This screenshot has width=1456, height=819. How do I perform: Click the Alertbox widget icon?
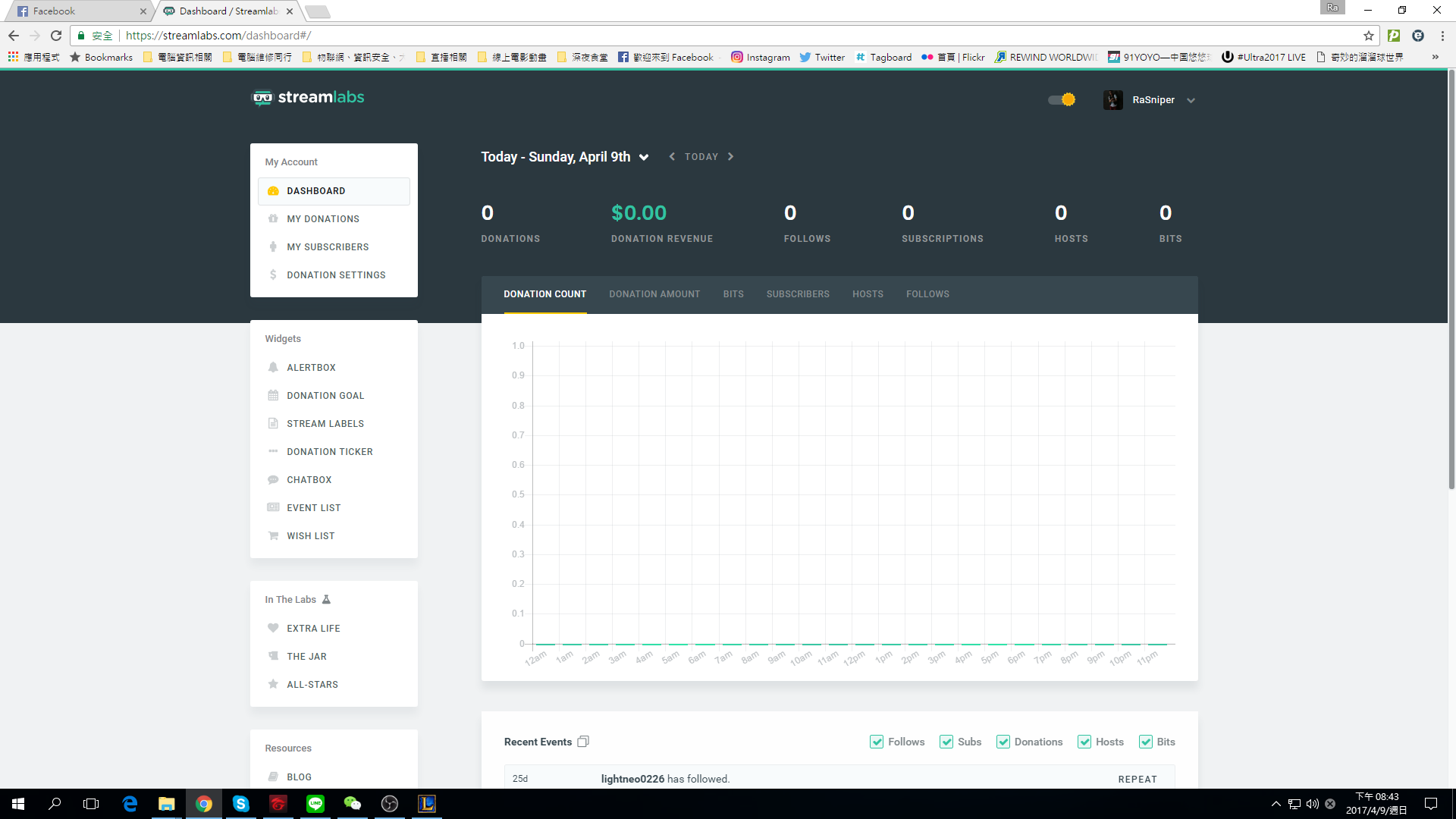pyautogui.click(x=272, y=367)
